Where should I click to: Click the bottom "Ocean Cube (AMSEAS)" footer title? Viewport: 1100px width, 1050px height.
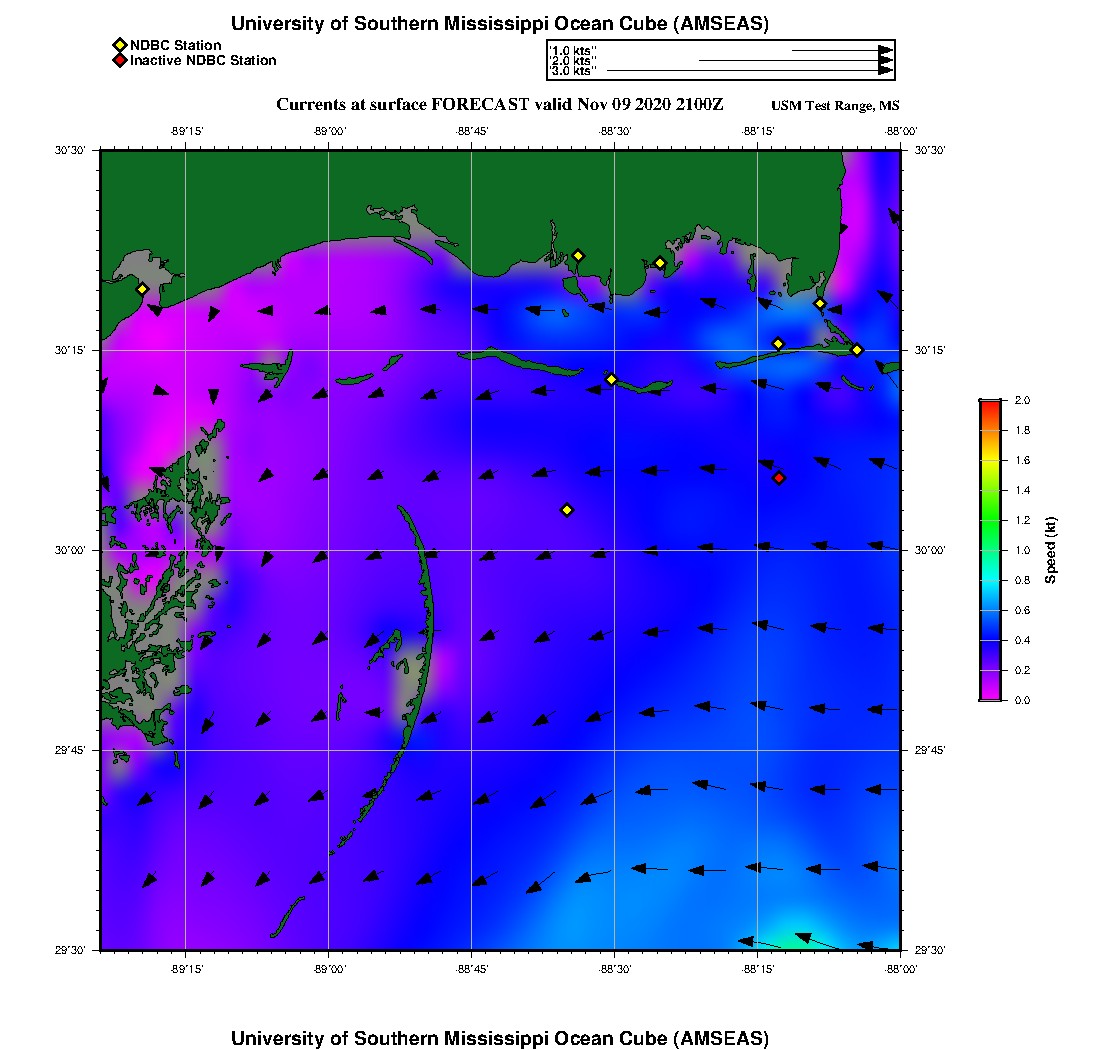499,1037
